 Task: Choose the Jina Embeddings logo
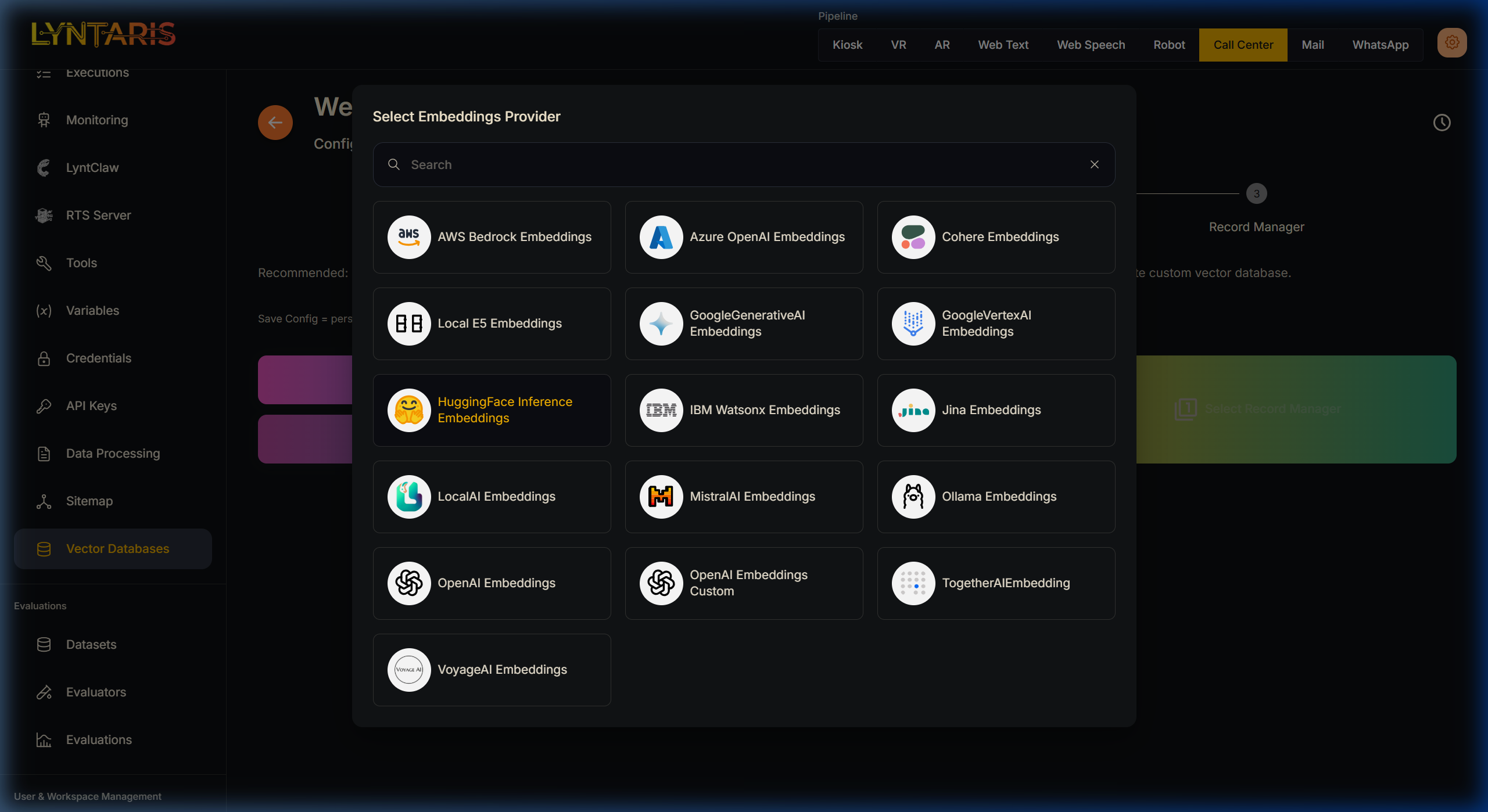[913, 410]
